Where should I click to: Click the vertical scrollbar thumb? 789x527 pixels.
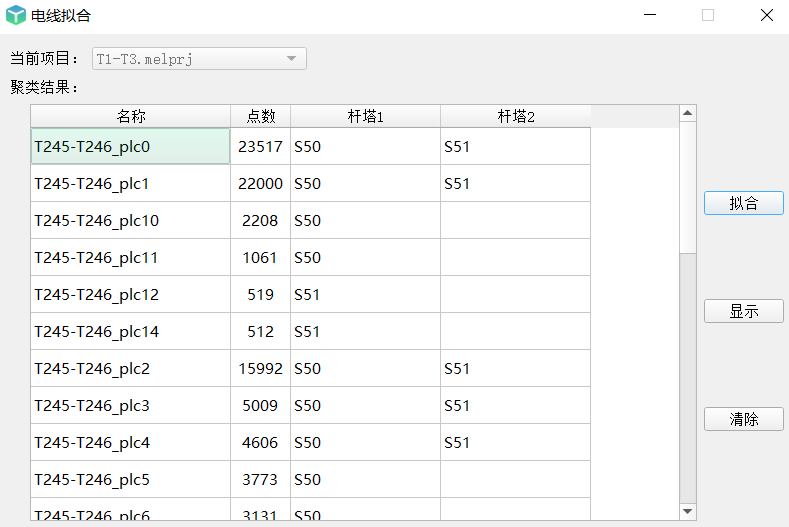pyautogui.click(x=687, y=187)
